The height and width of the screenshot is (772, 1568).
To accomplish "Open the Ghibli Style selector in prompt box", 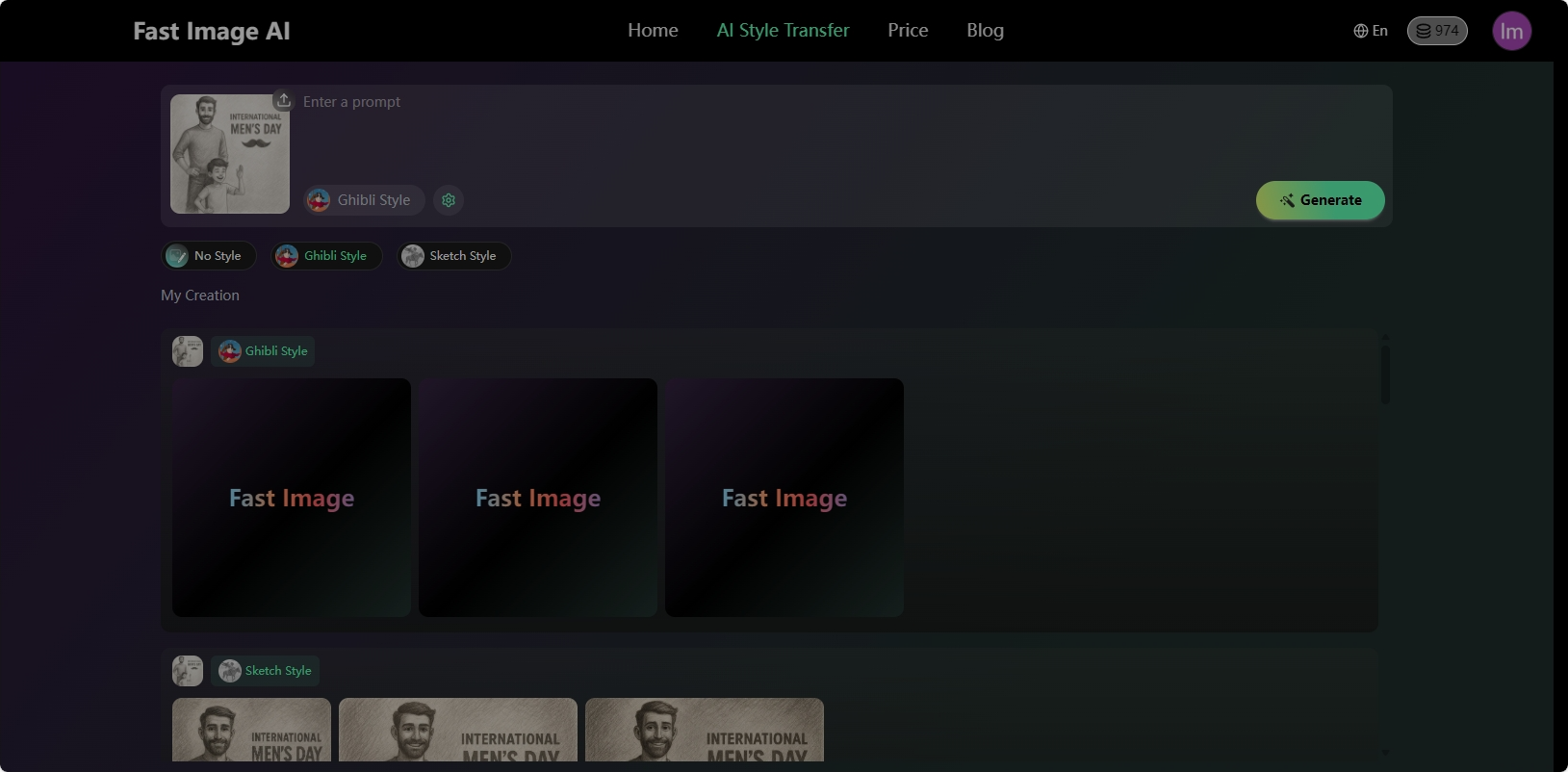I will [x=364, y=200].
